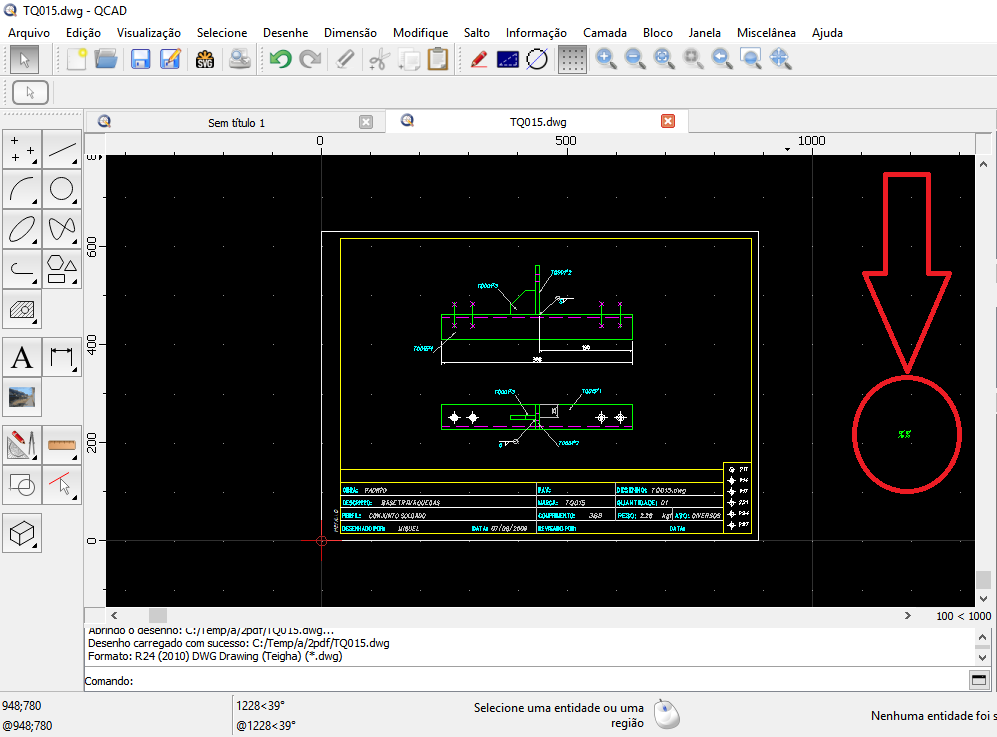The image size is (997, 737).
Task: Open the Edição menu
Action: (x=83, y=32)
